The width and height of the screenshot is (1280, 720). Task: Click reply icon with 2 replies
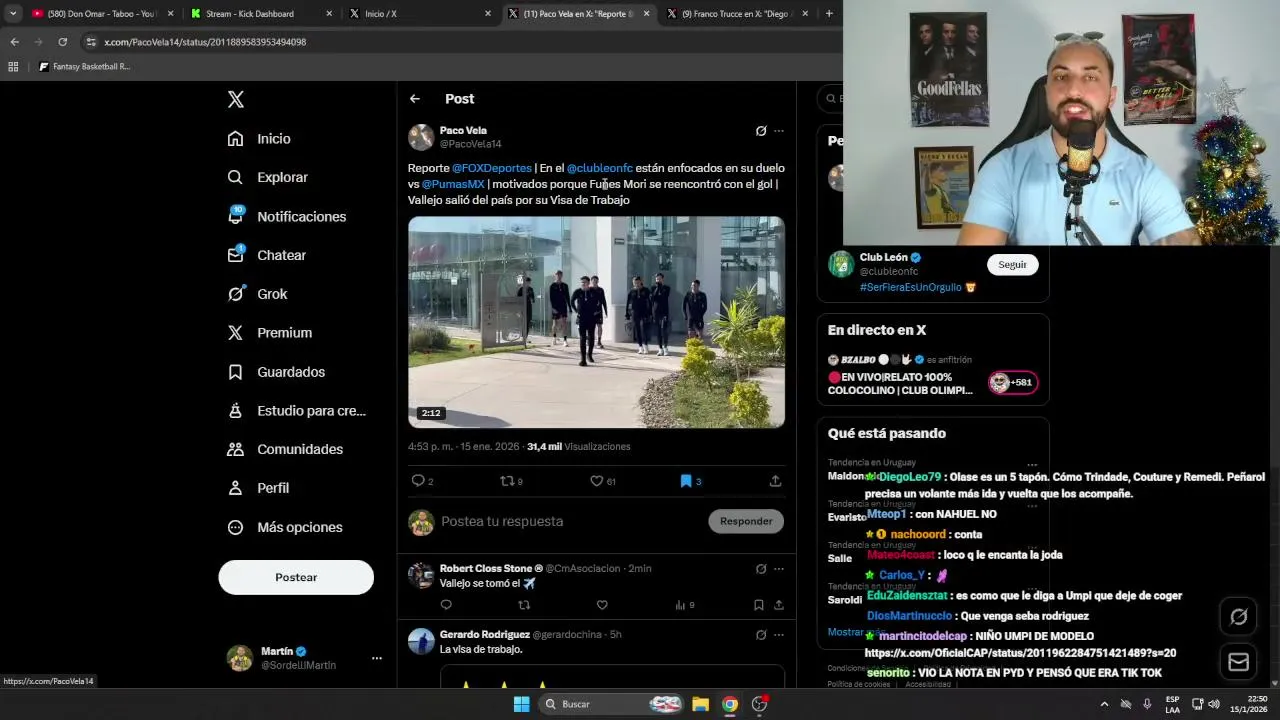(419, 481)
